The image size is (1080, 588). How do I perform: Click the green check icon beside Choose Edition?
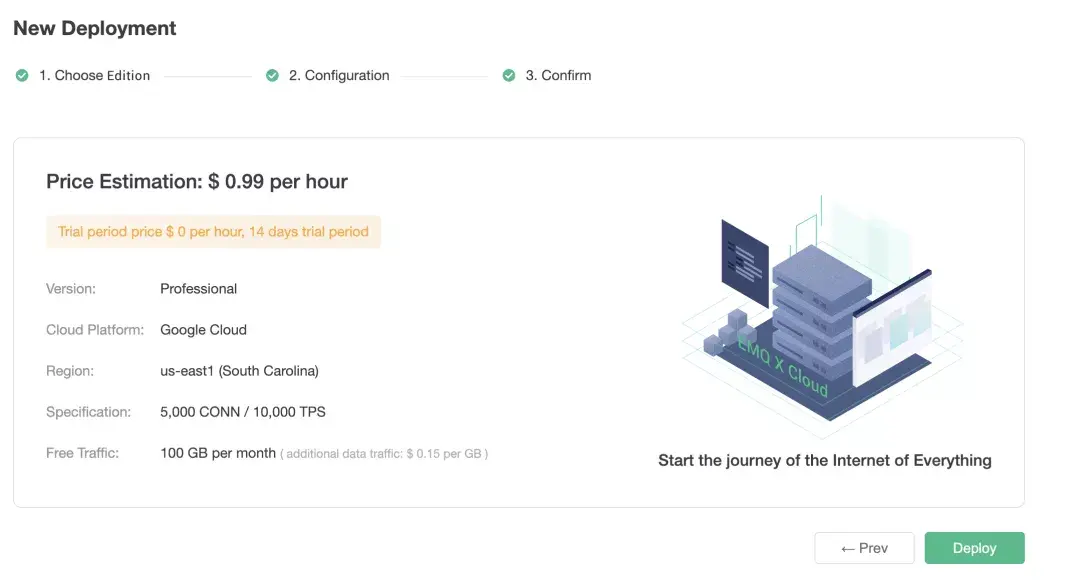pyautogui.click(x=21, y=75)
